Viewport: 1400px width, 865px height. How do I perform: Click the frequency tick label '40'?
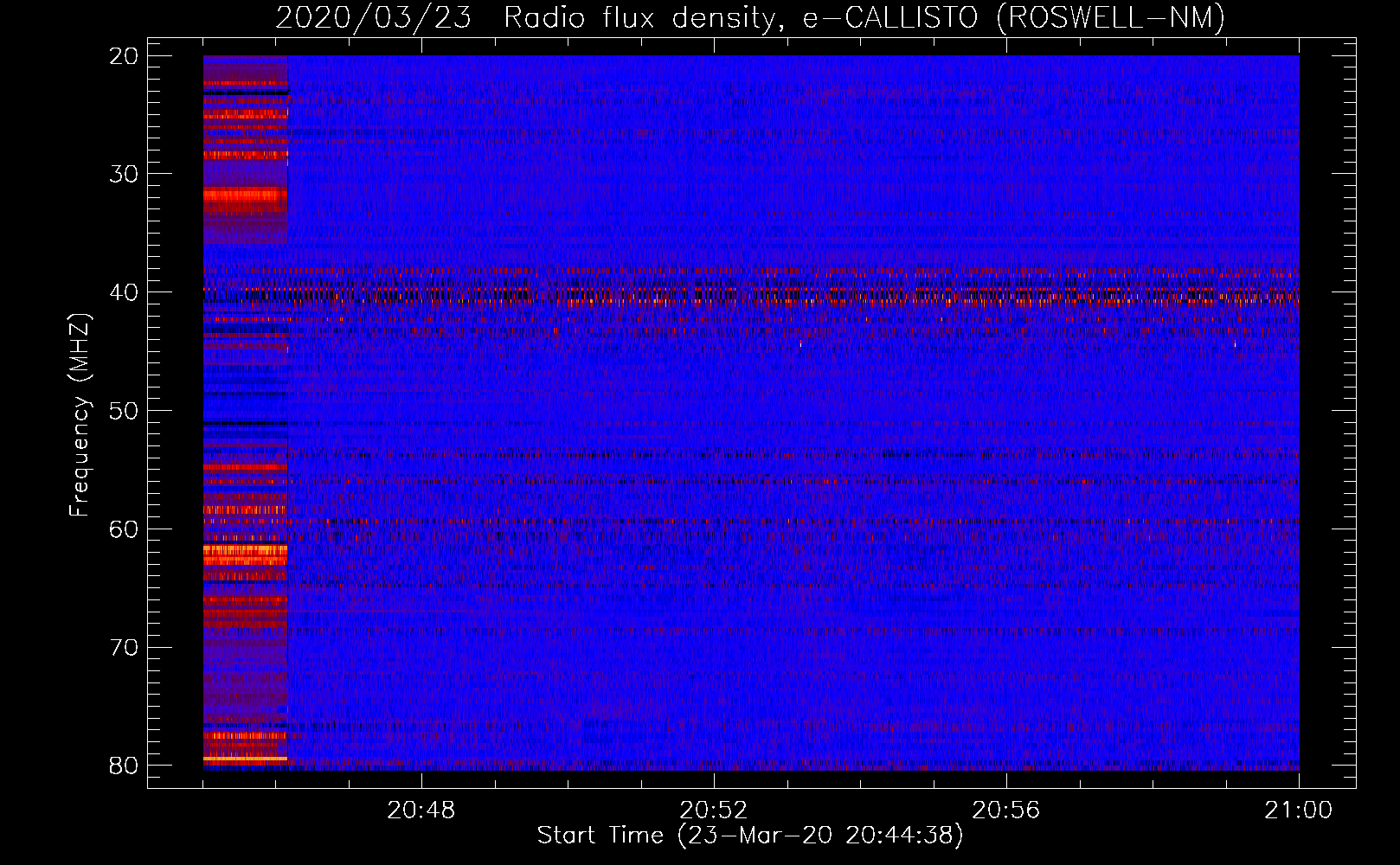pos(125,292)
